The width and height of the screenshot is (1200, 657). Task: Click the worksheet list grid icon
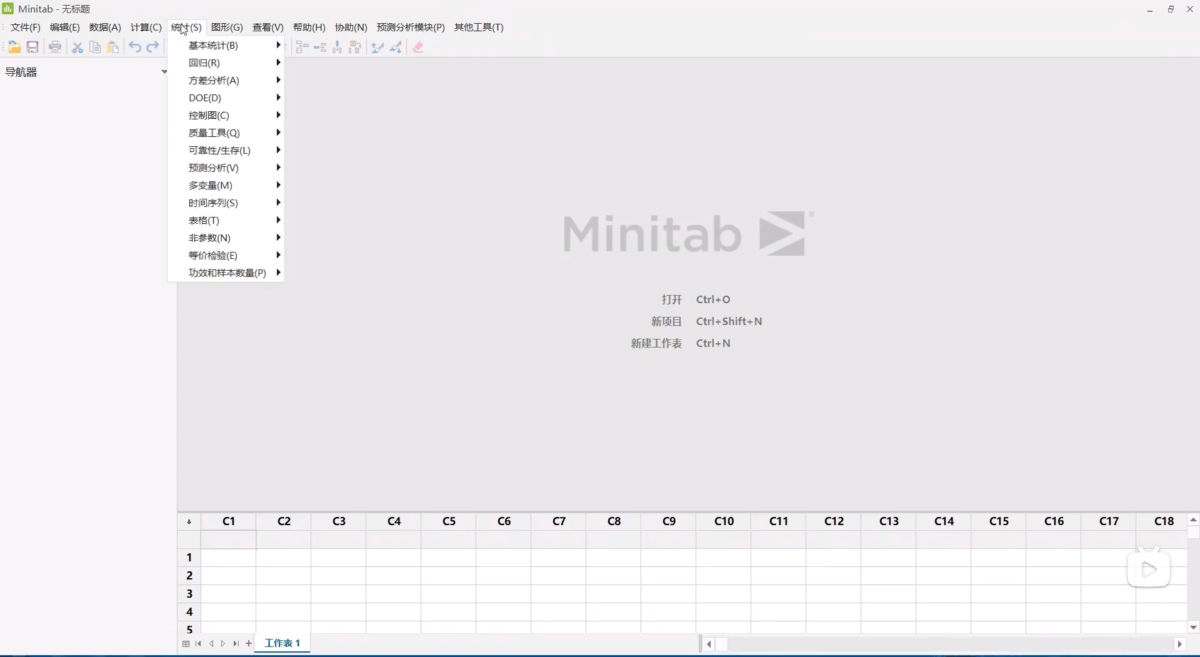point(186,644)
